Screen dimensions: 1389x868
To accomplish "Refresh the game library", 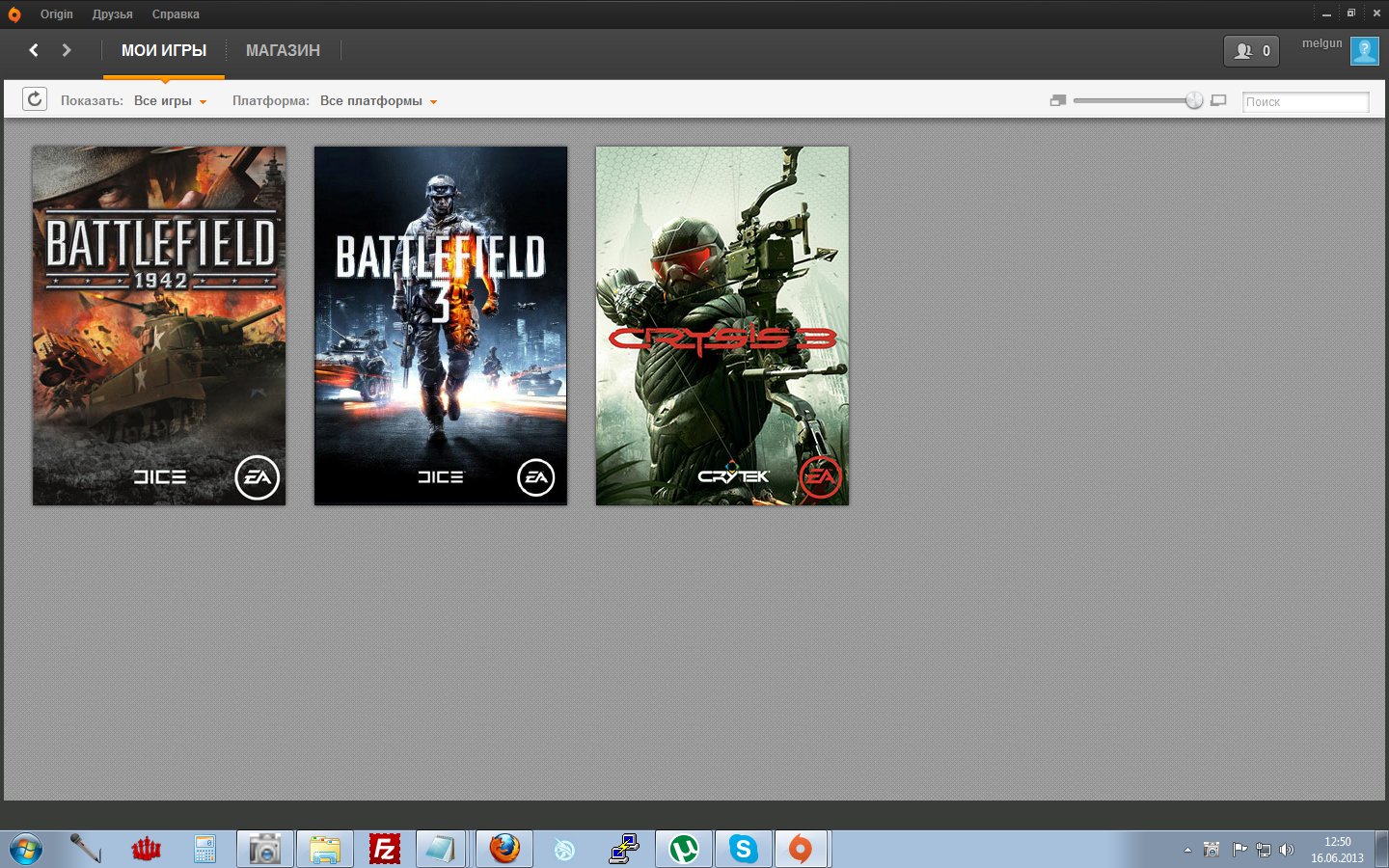I will (35, 99).
